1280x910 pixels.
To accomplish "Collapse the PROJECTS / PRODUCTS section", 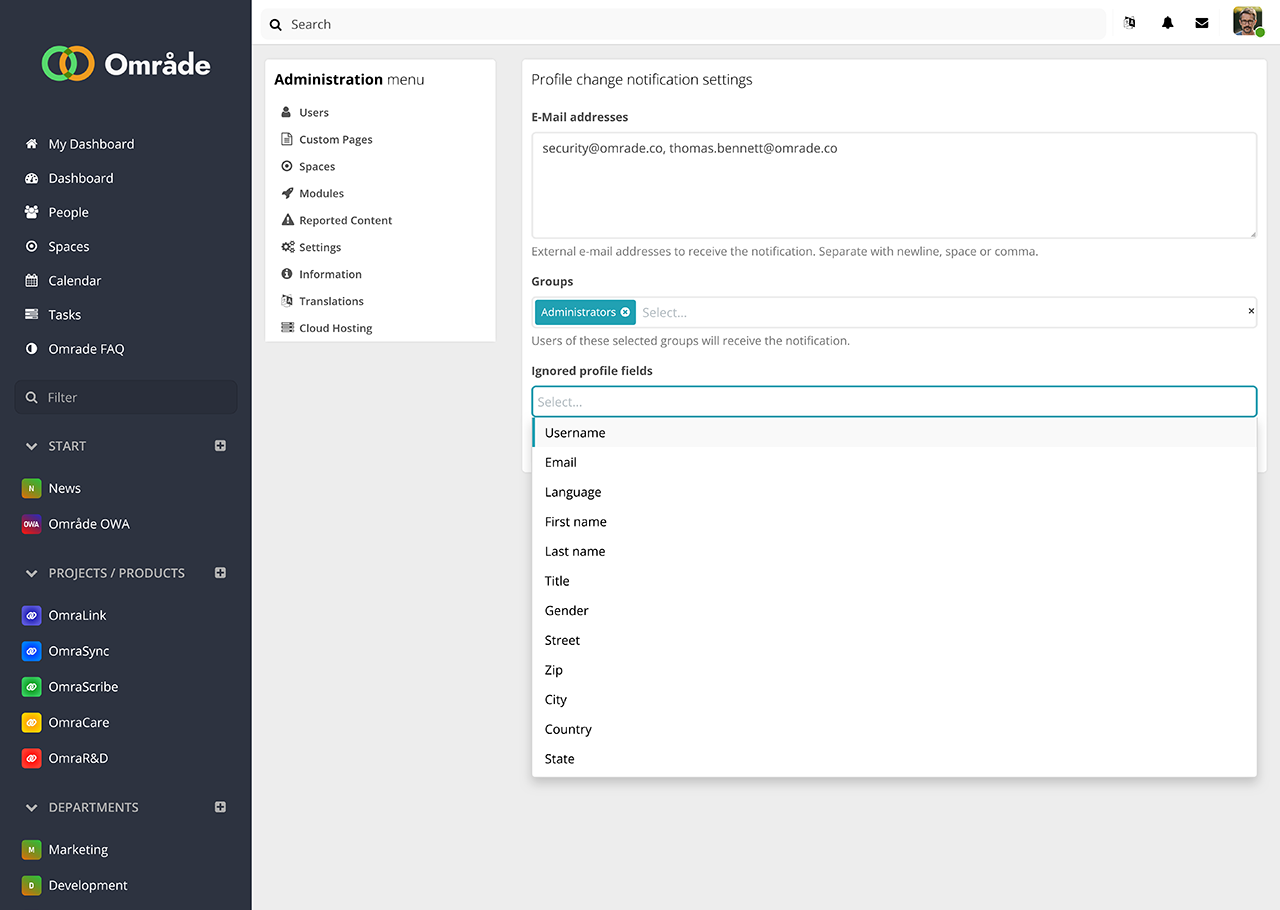I will point(31,573).
